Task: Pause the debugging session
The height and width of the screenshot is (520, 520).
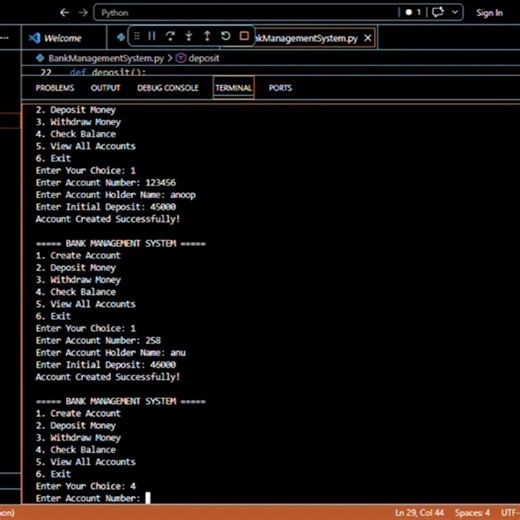Action: click(x=152, y=36)
